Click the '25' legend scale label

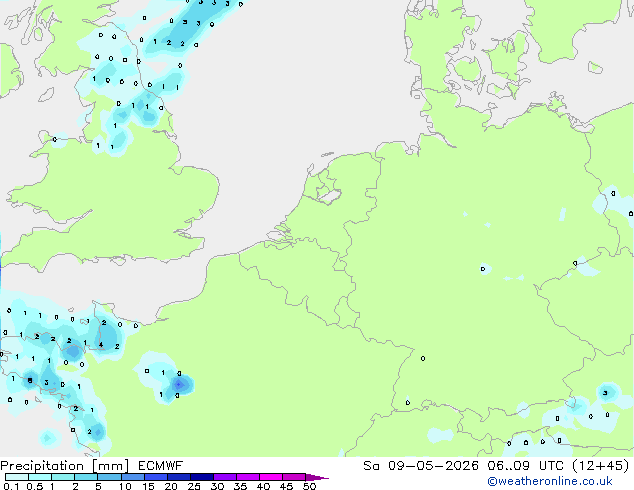[x=194, y=486]
